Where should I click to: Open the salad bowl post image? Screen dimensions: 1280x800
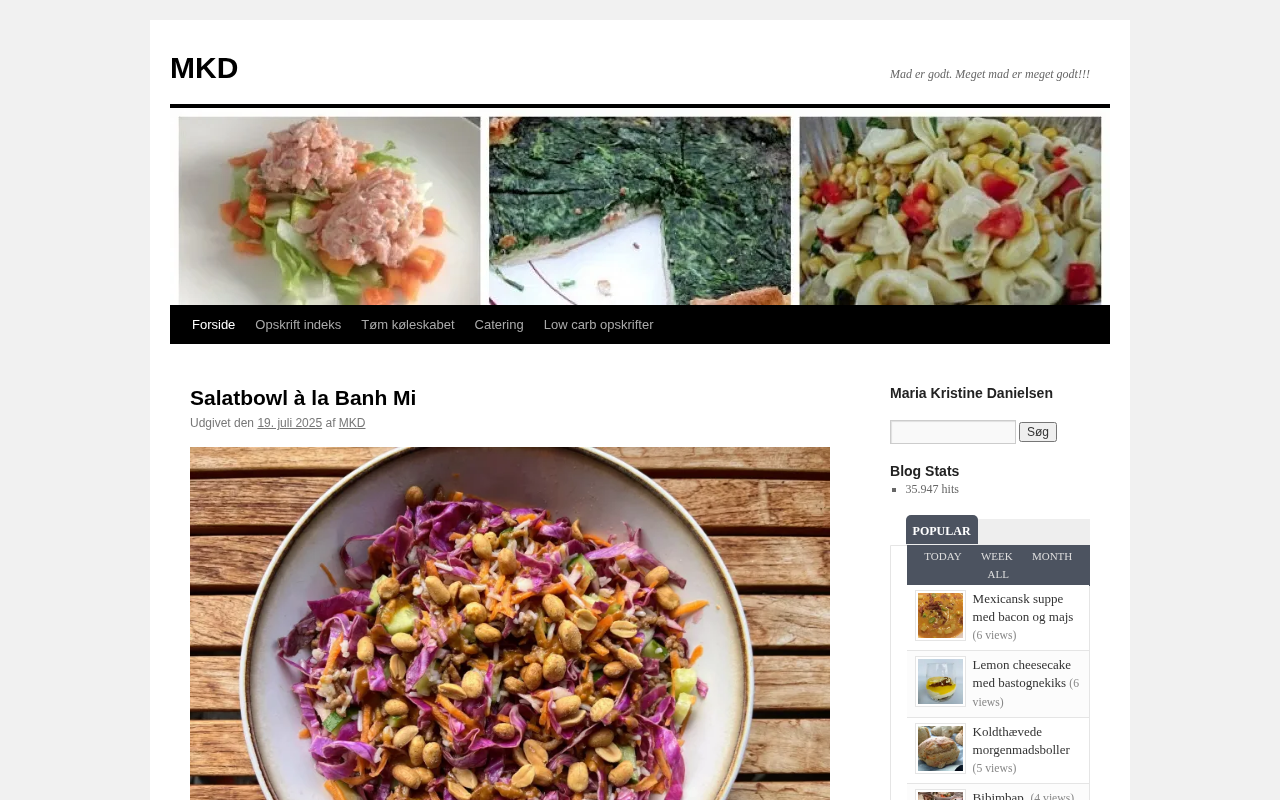(510, 623)
